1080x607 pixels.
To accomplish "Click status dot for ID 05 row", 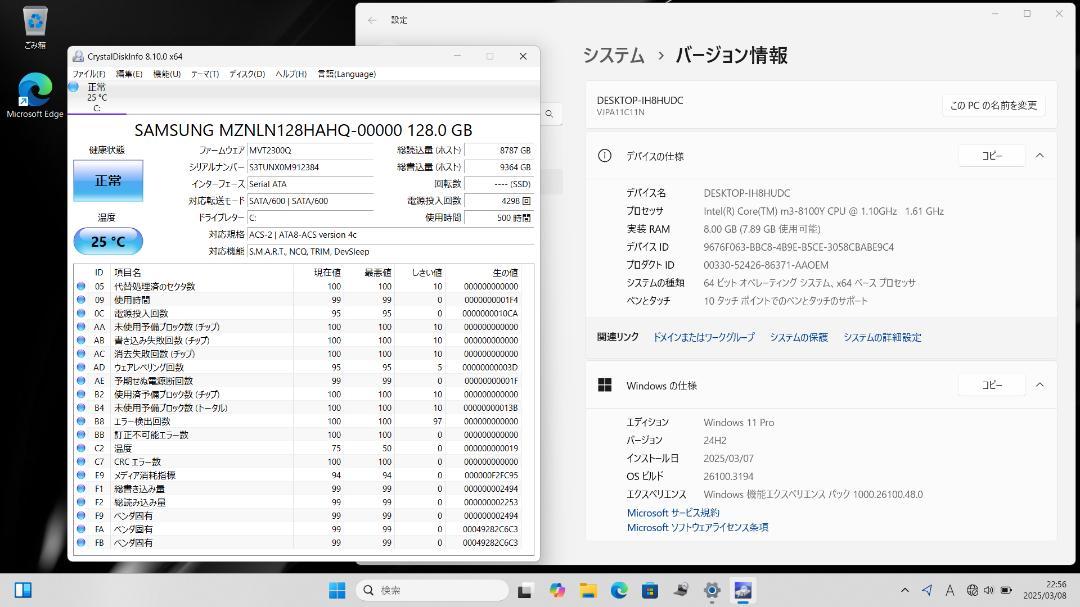I will click(81, 286).
